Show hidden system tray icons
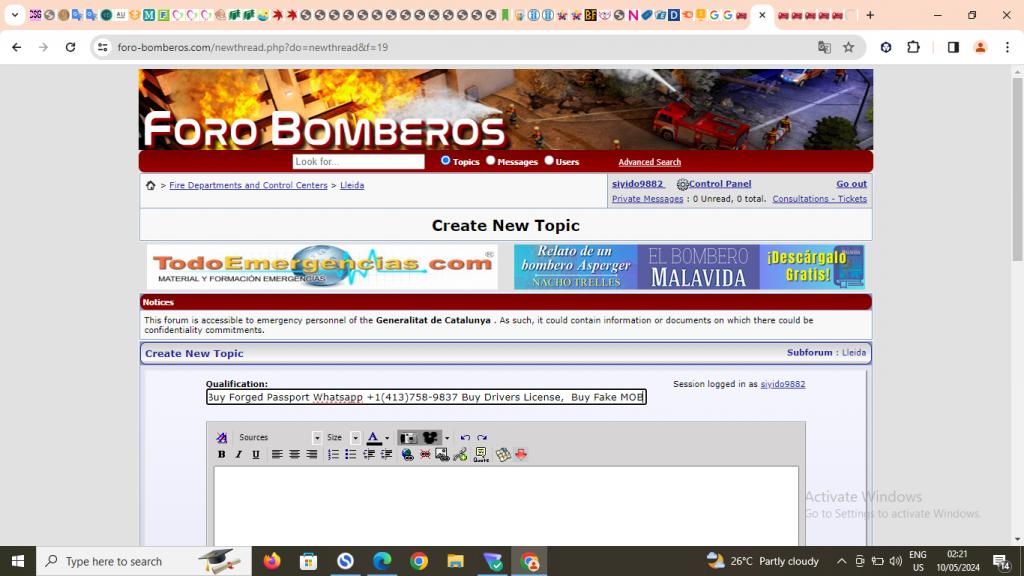The width and height of the screenshot is (1024, 576). point(841,561)
